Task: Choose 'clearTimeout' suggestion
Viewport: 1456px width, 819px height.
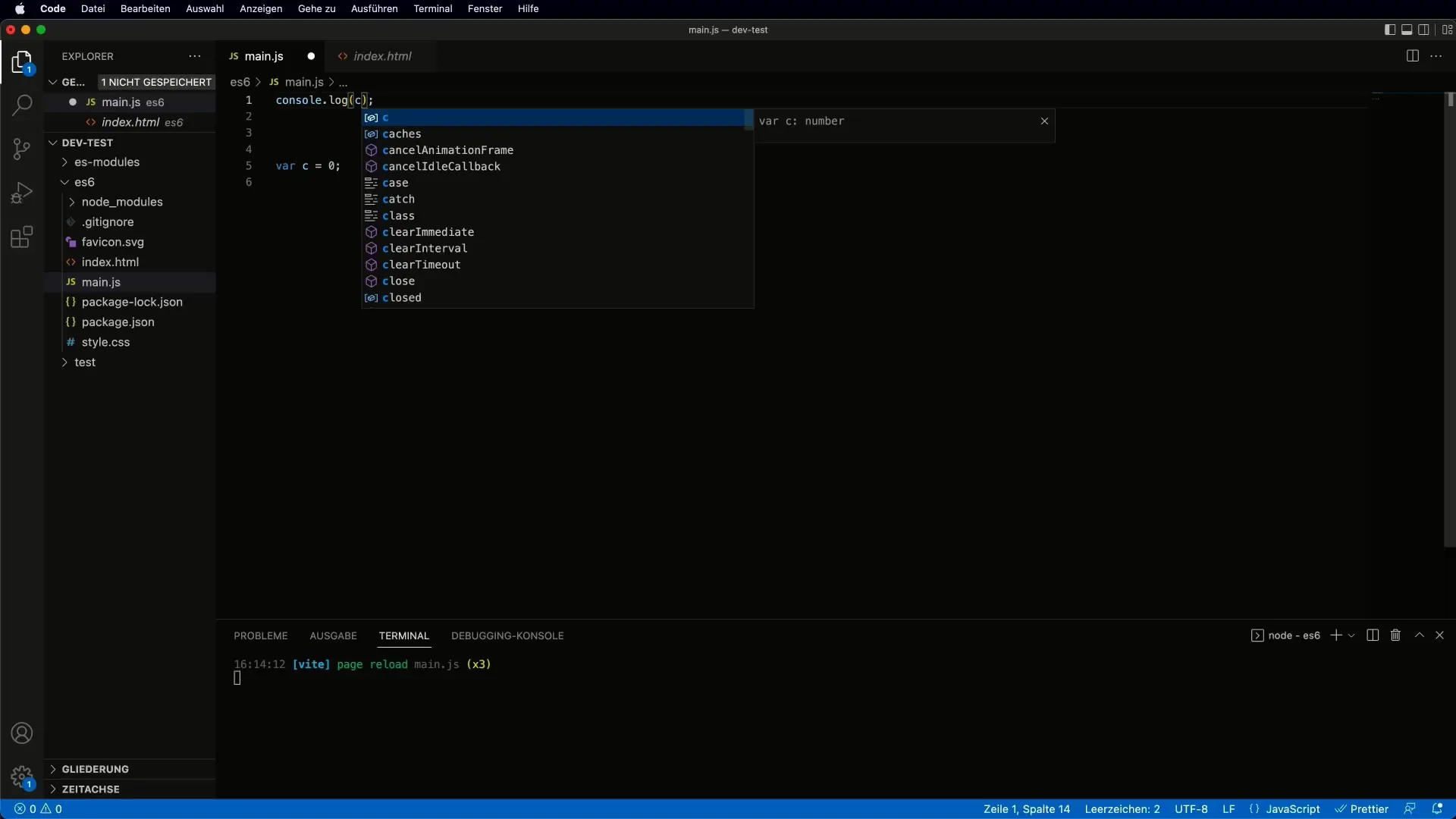Action: click(x=557, y=265)
